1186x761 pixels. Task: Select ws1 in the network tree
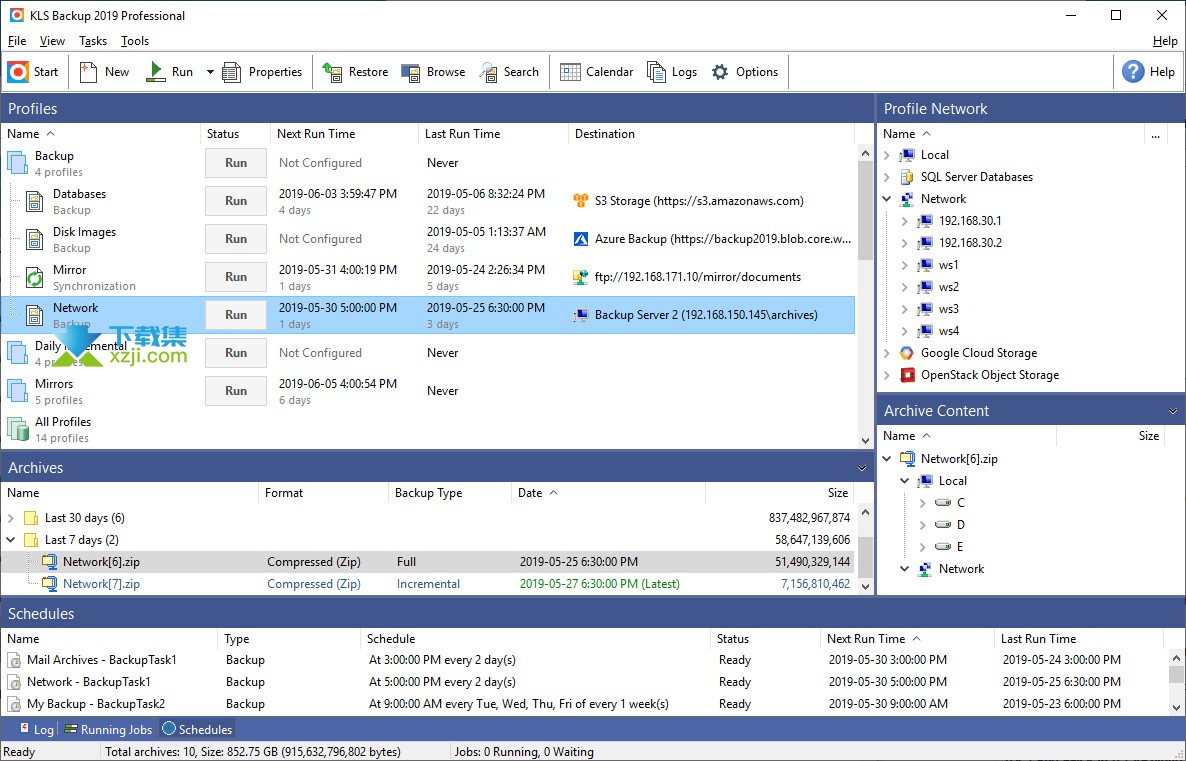(x=948, y=265)
